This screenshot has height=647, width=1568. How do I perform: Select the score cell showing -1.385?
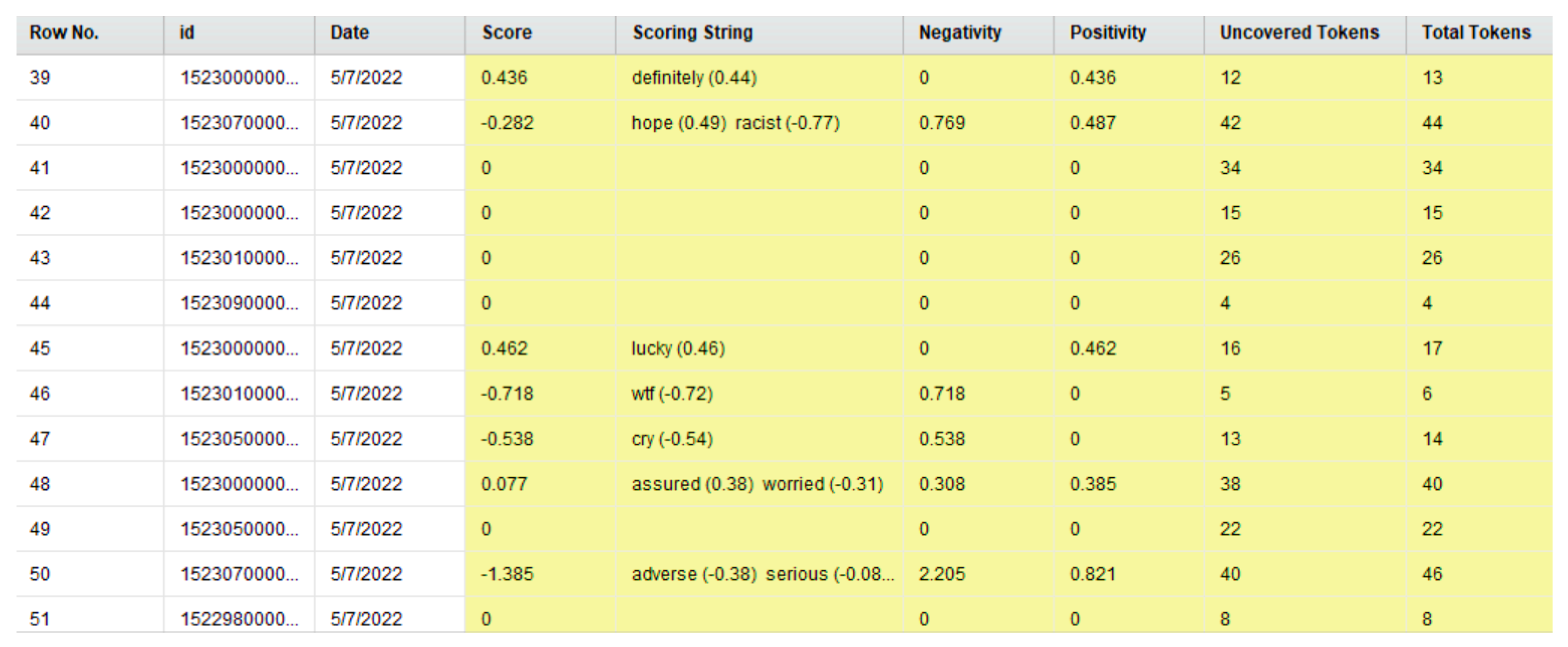tap(507, 574)
